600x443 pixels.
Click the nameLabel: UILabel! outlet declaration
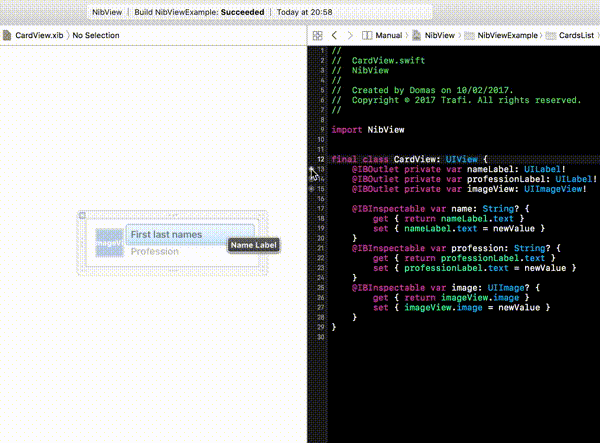458,169
